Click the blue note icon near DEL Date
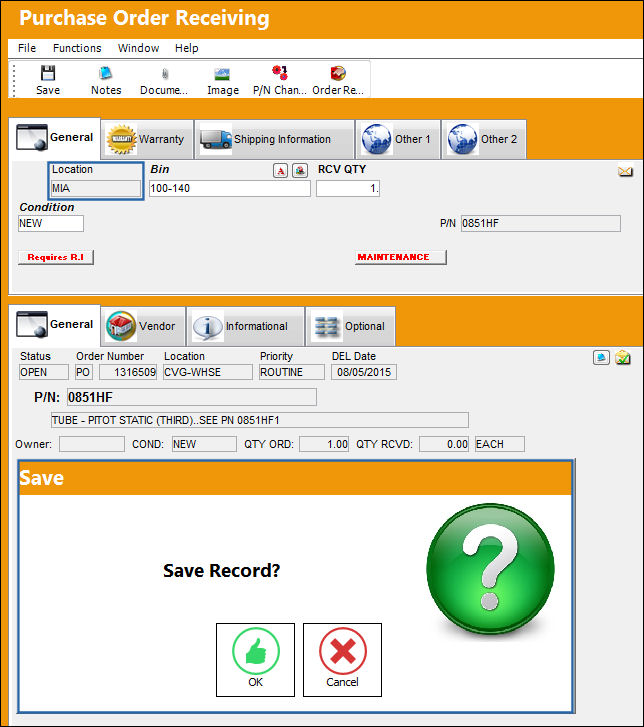The image size is (644, 727). click(x=601, y=357)
